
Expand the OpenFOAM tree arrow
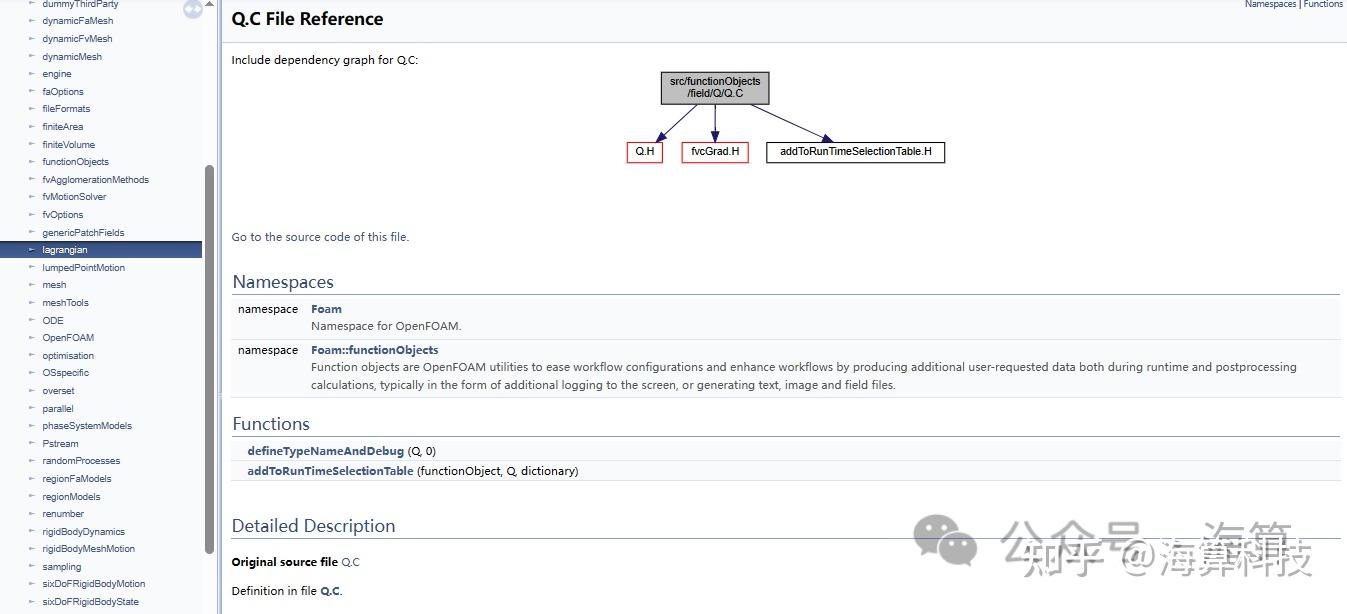pos(32,338)
